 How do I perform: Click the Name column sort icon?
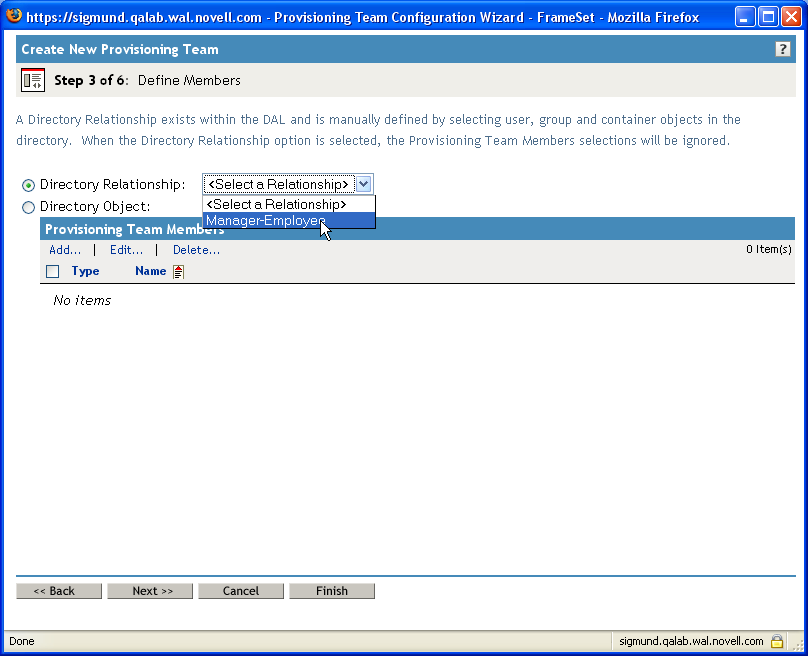178,272
